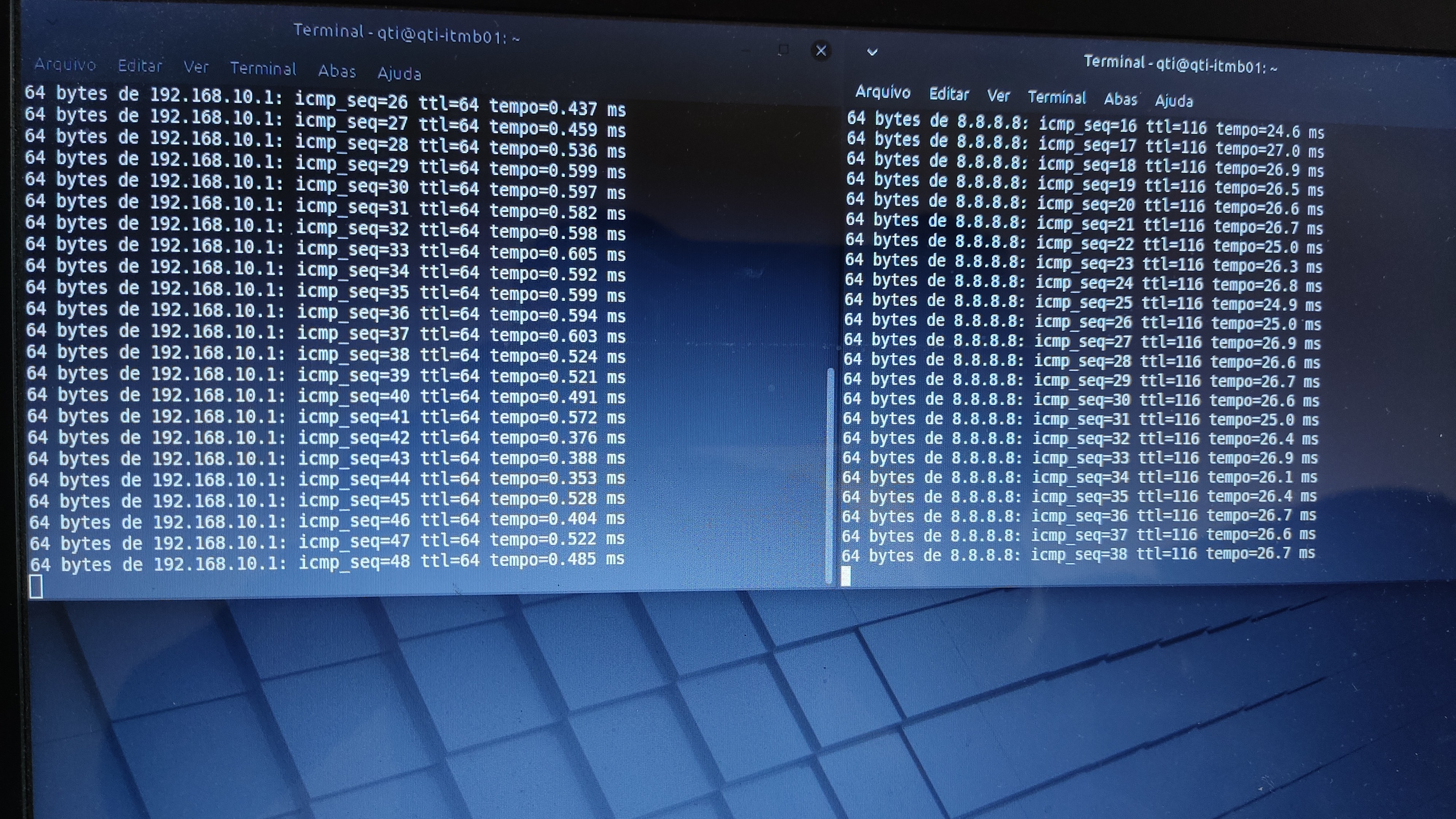The image size is (1456, 819).
Task: Open window menu chevron of 8.8.8.8 terminal
Action: 872,52
